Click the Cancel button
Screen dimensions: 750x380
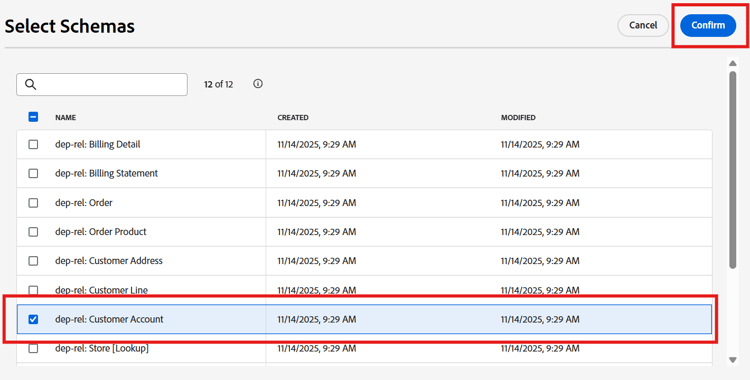point(643,25)
